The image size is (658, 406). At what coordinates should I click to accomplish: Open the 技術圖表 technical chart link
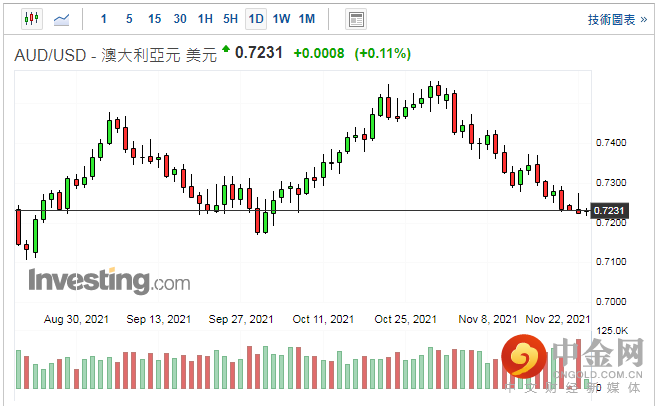617,19
